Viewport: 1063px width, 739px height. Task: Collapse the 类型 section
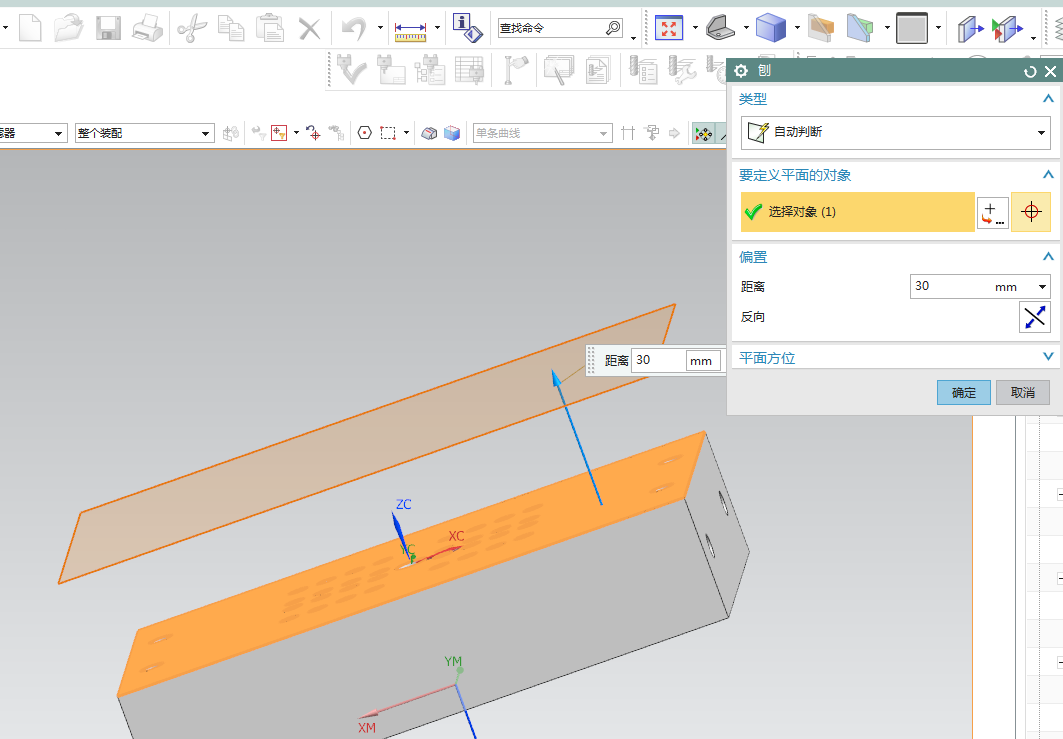pos(1048,98)
